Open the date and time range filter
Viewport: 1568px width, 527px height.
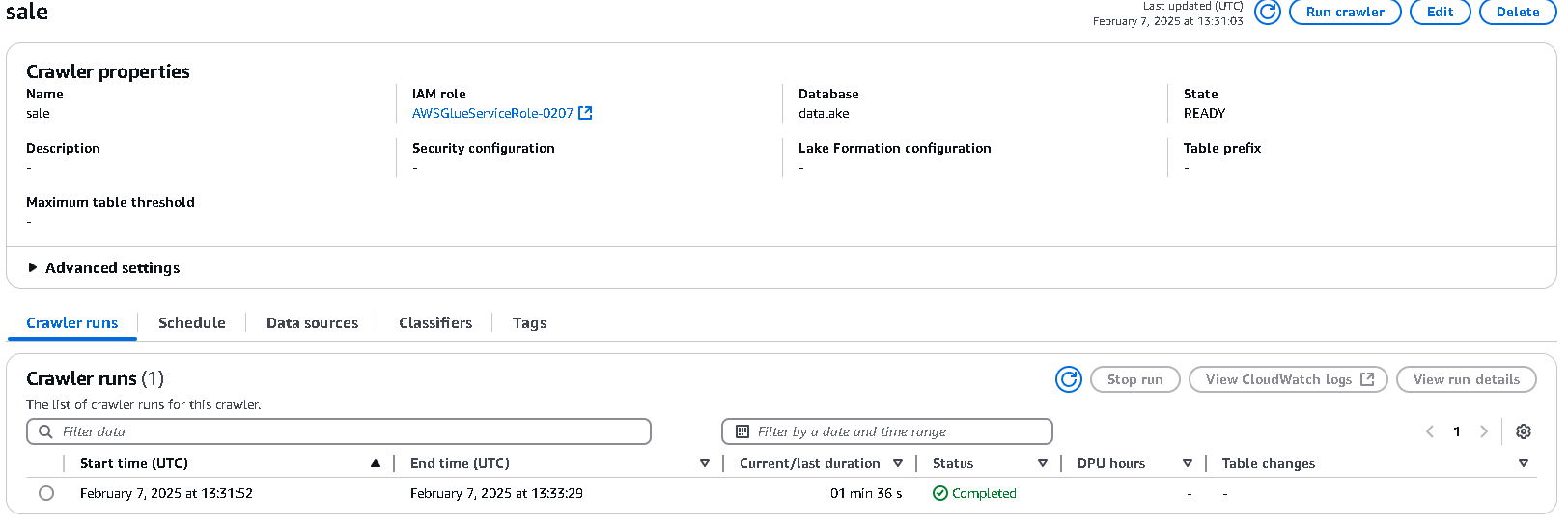click(887, 431)
